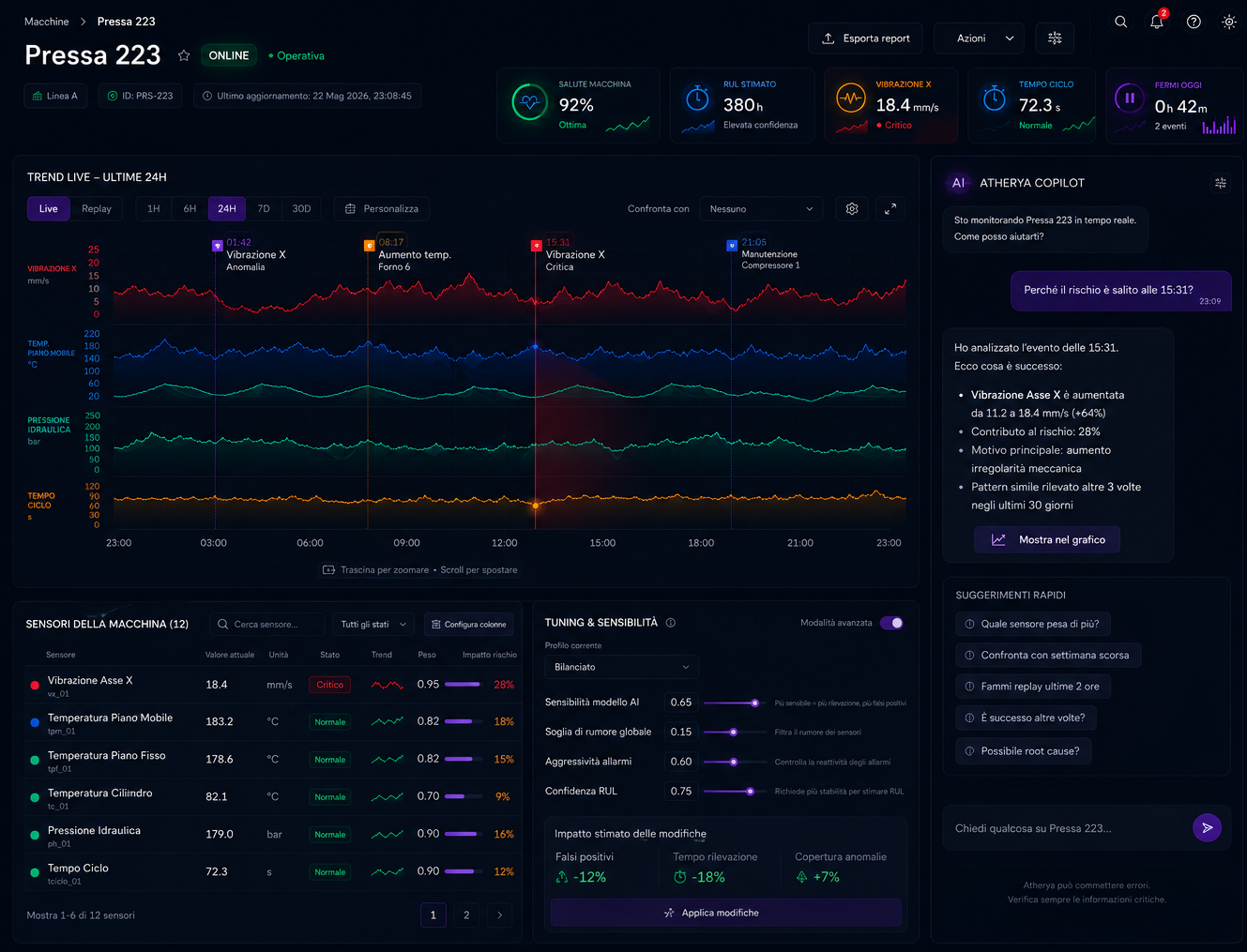Switch trend view to Replay mode
This screenshot has height=952, width=1247.
click(97, 209)
